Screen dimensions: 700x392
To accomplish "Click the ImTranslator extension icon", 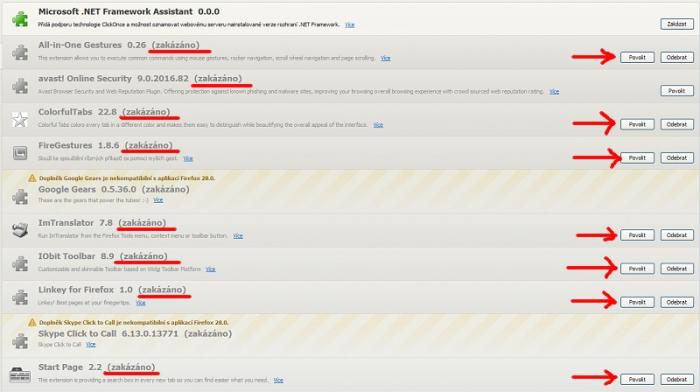I will (x=20, y=230).
